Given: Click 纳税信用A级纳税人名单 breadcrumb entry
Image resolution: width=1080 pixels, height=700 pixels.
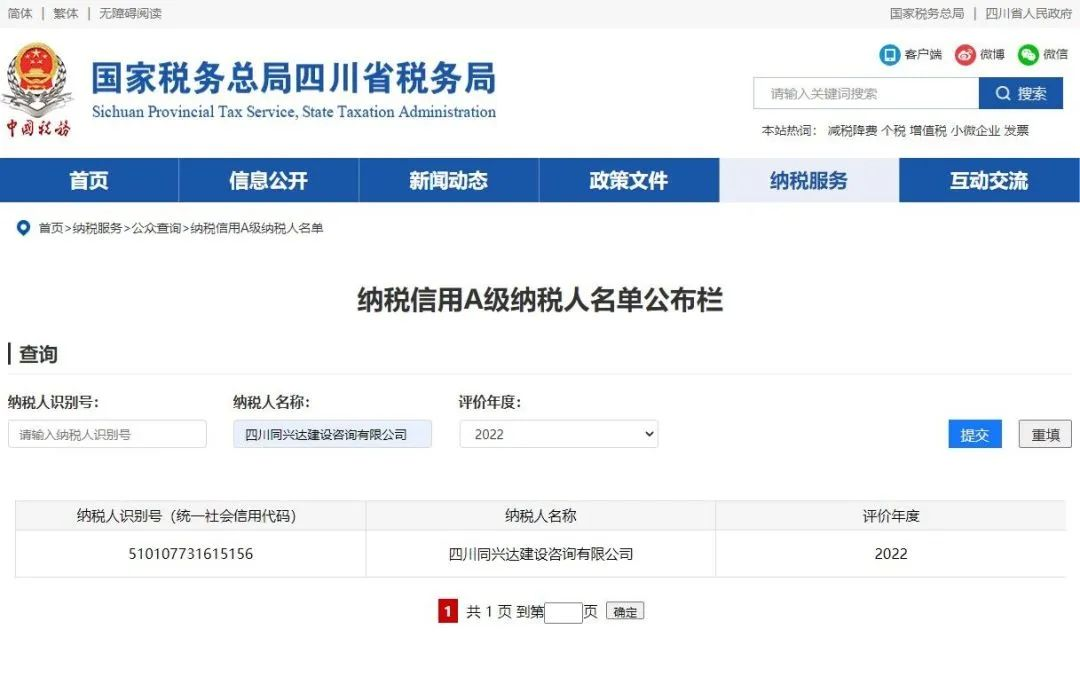Looking at the screenshot, I should click(257, 228).
